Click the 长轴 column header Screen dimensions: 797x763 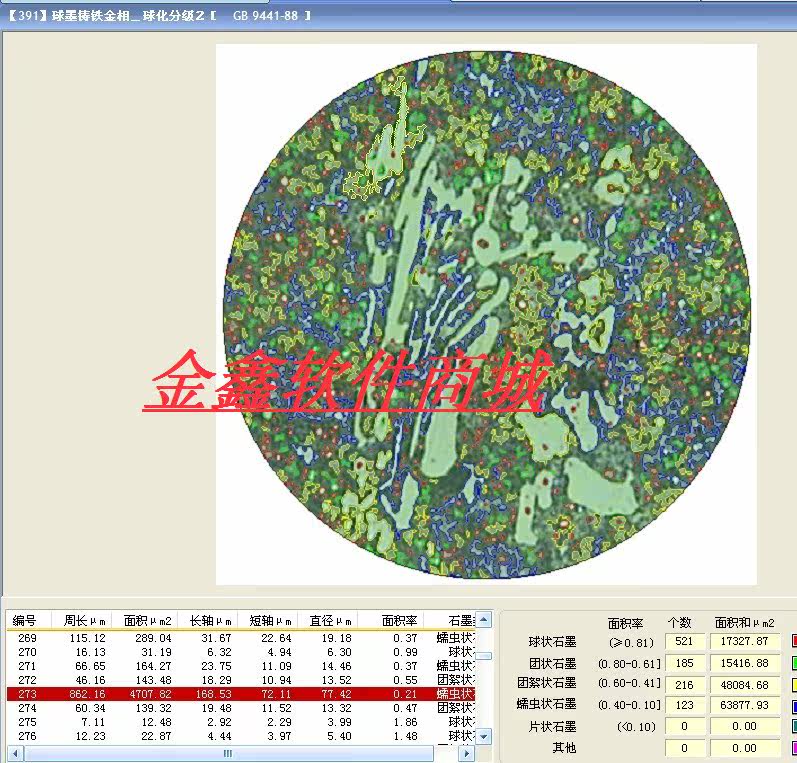coord(211,620)
